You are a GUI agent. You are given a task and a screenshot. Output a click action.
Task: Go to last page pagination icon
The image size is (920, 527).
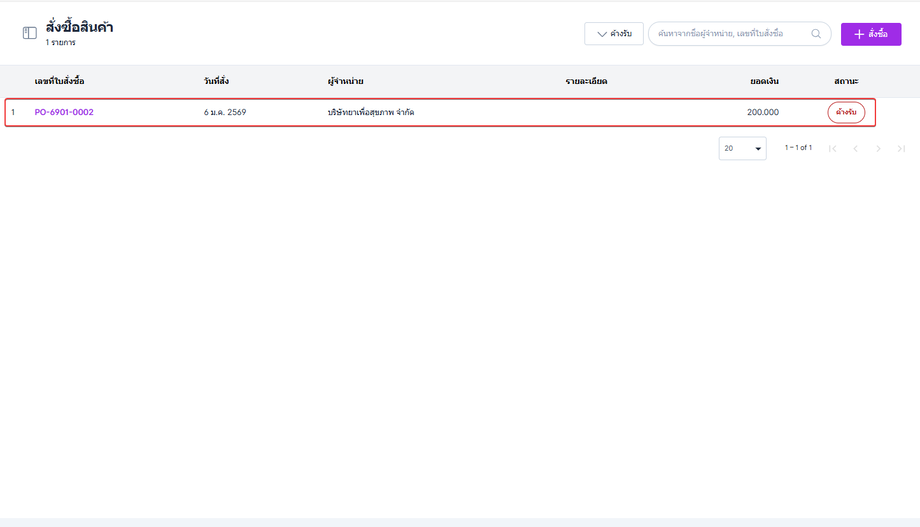[901, 148]
